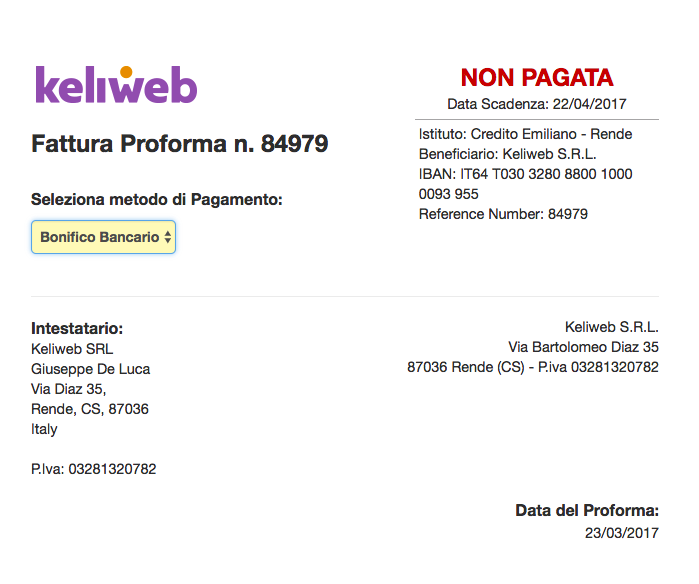Click the Reference Number: 84979 line
The width and height of the screenshot is (699, 584).
(x=503, y=214)
